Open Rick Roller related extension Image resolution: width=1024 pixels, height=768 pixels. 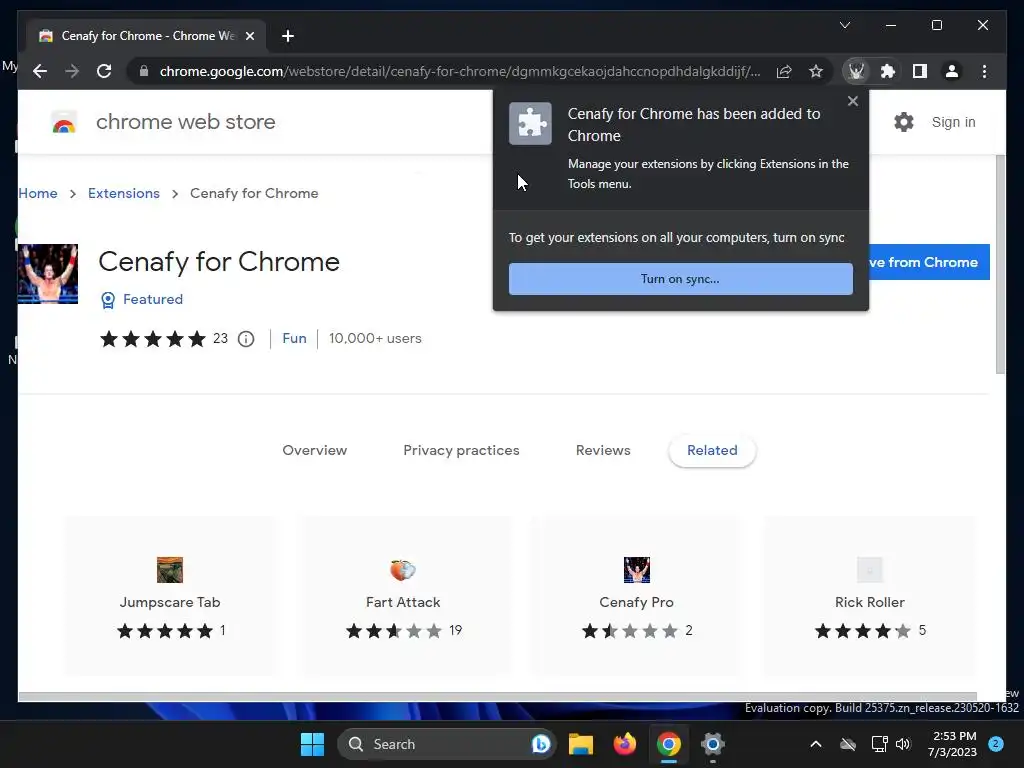pyautogui.click(x=869, y=596)
